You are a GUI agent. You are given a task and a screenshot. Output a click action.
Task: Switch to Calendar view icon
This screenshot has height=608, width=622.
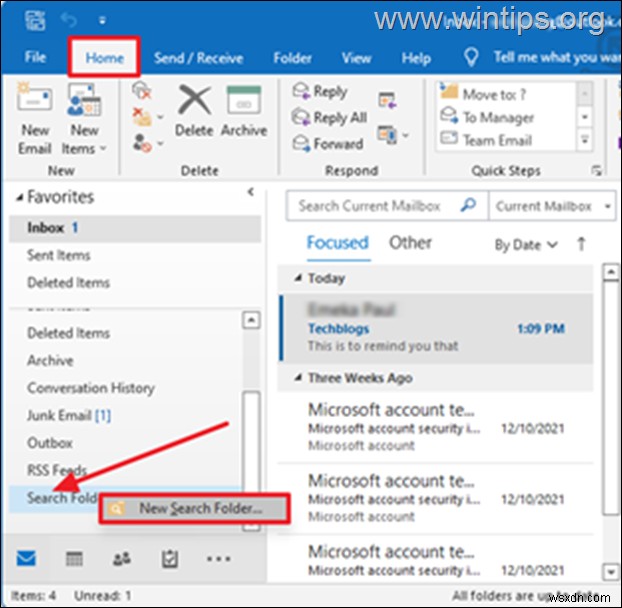(x=74, y=558)
